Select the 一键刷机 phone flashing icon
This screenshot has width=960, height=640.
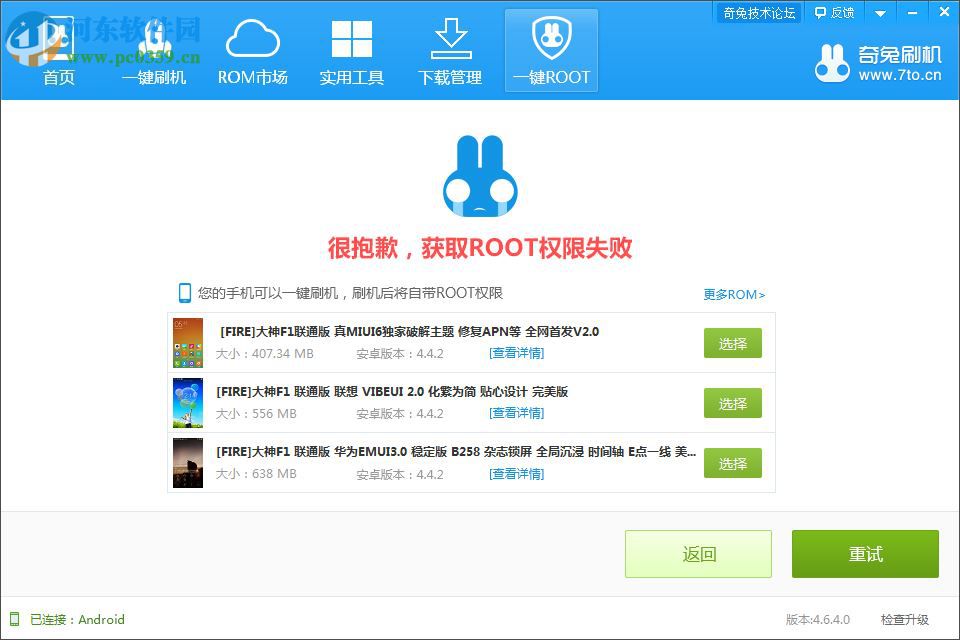[x=154, y=40]
